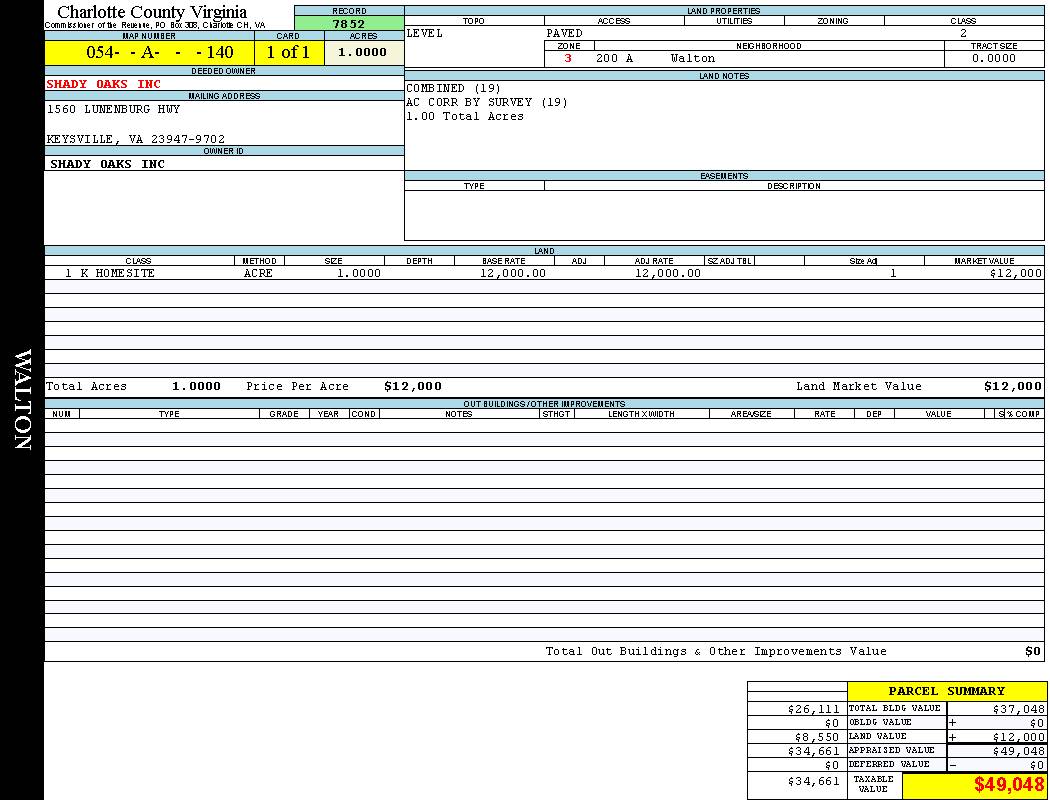Select the 'K HOMESITE' land class row
The height and width of the screenshot is (800, 1050).
[x=117, y=273]
